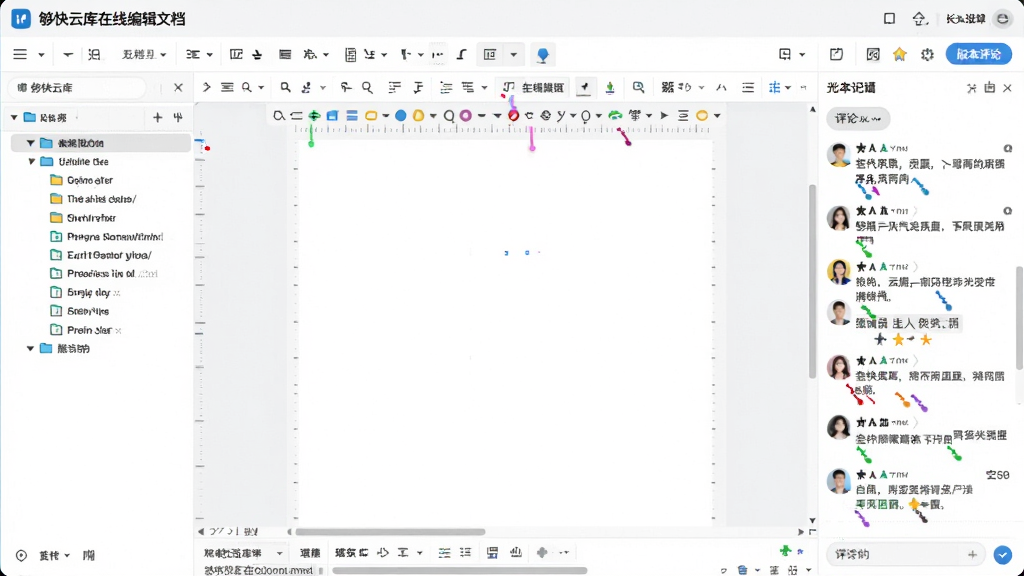Click the blue pin icon in the top toolbar
Screen dimensions: 1024x576
(542, 55)
